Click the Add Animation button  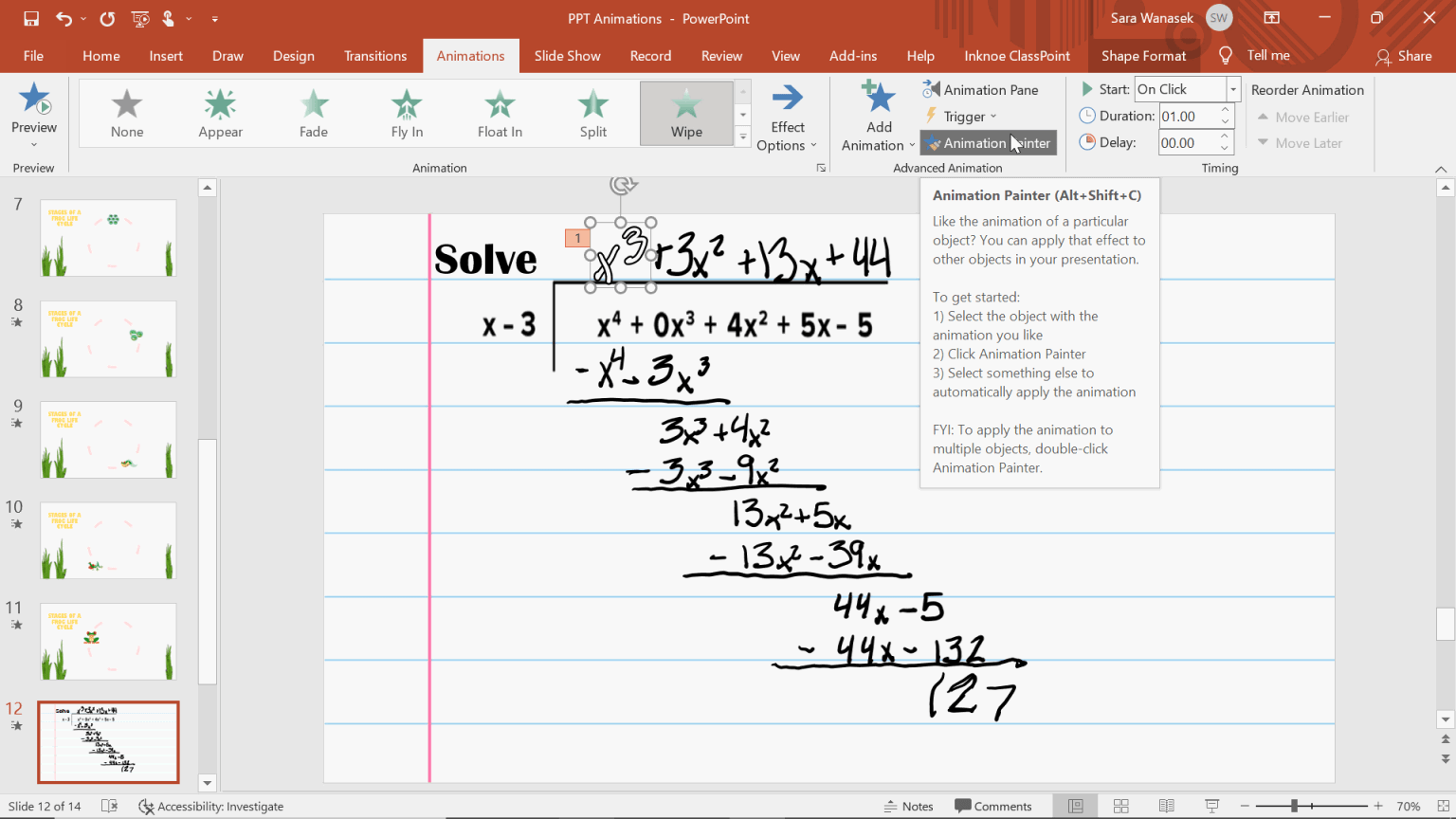(877, 113)
